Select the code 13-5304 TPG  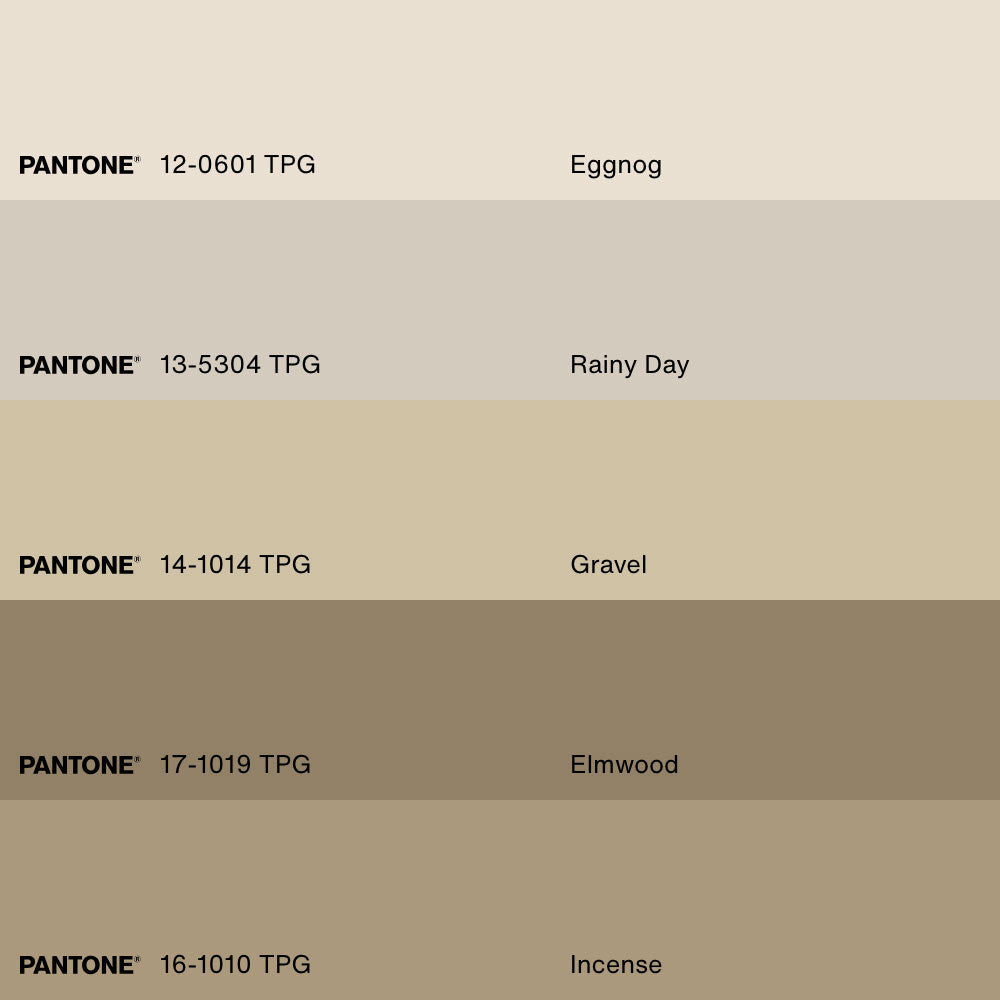coord(240,365)
